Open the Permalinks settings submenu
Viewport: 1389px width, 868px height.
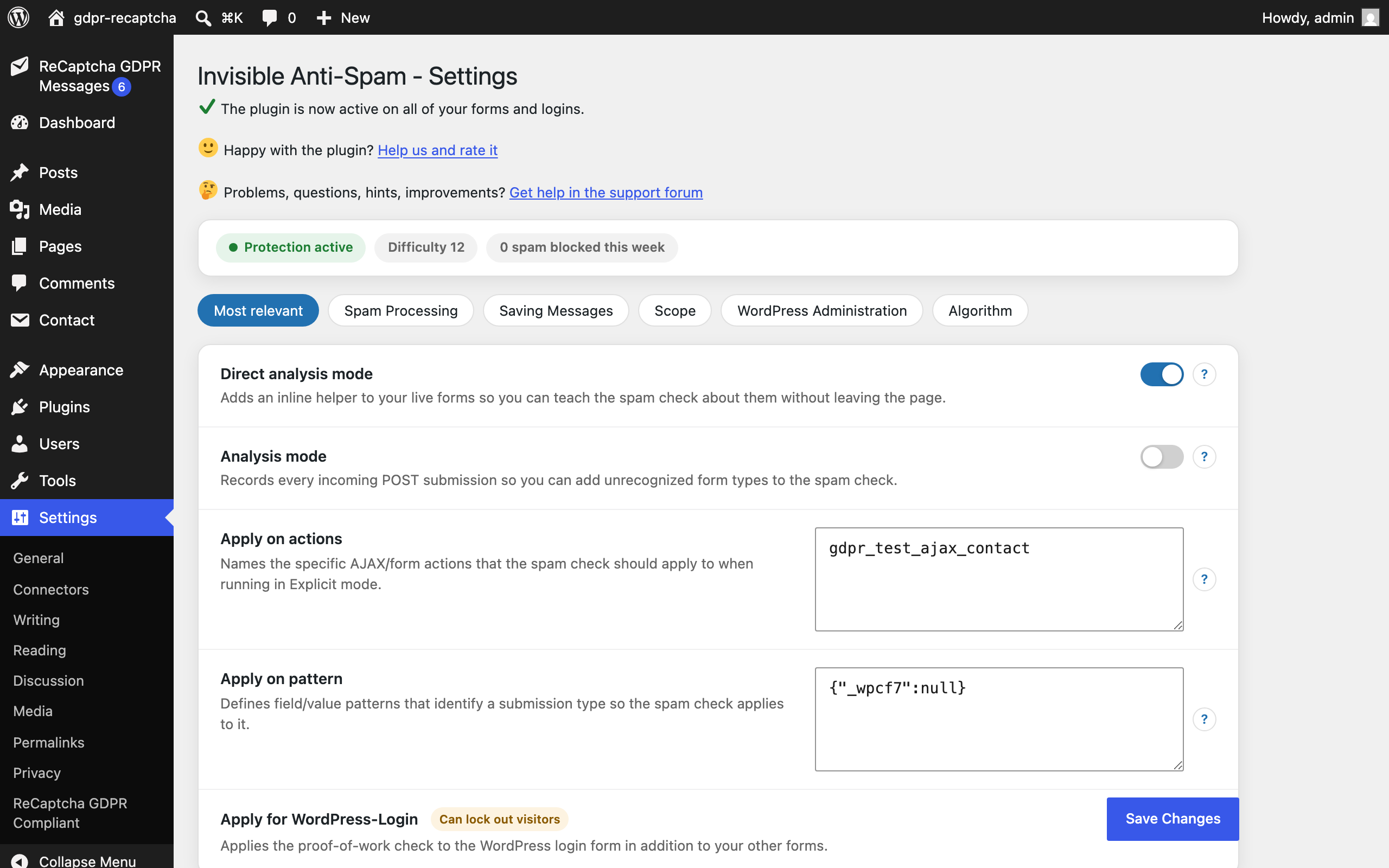49,742
